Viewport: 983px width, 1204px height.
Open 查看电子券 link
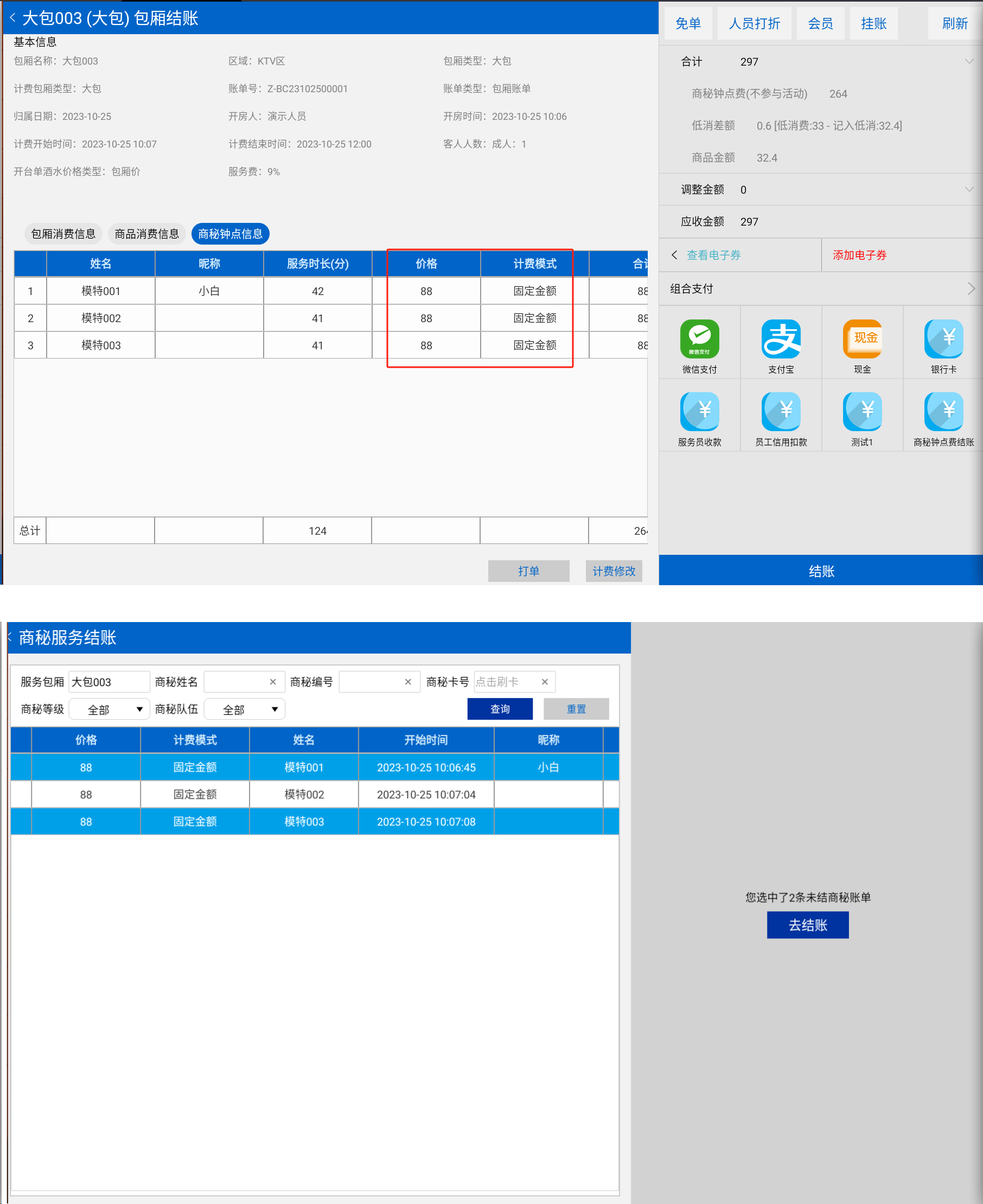tap(713, 255)
